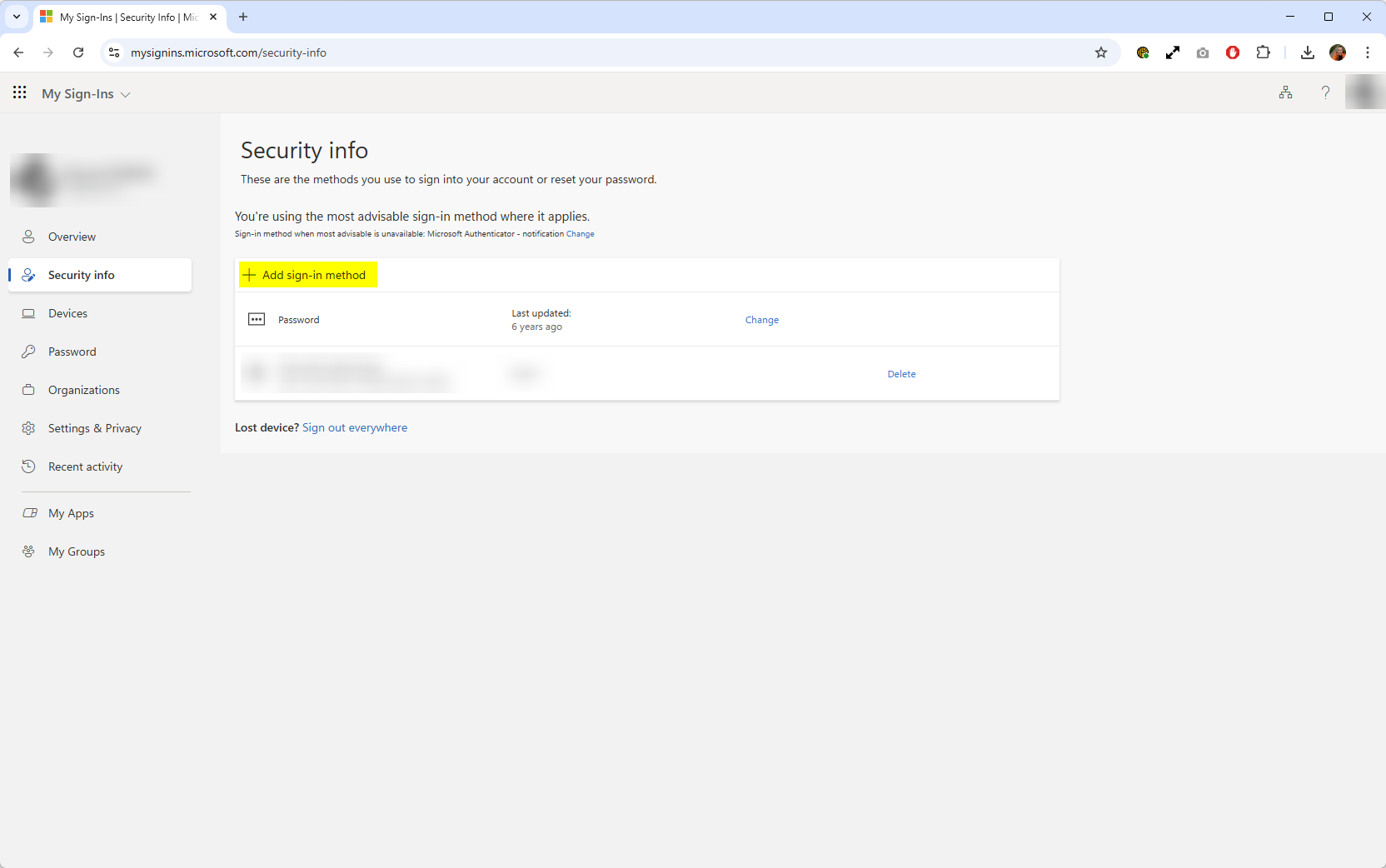
Task: Open the extensions puzzle icon
Action: 1263,52
